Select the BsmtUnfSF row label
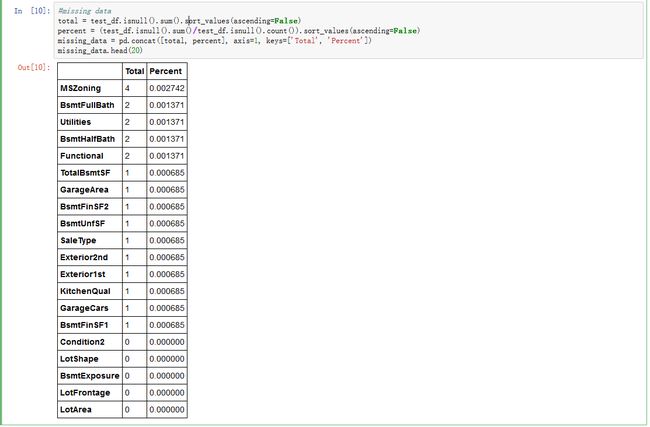 [82, 224]
